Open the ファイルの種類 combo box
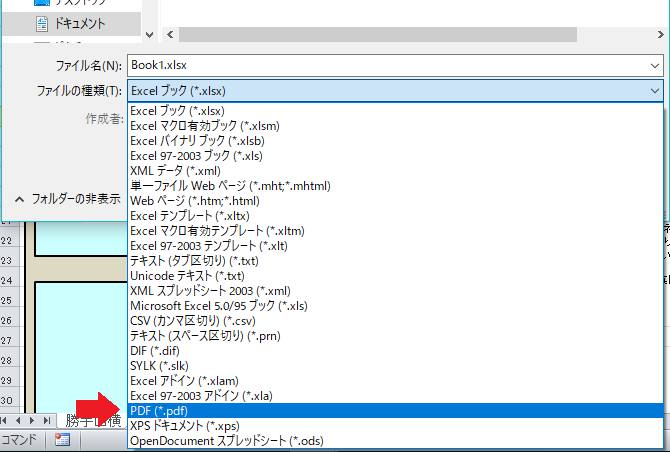Viewport: 670px width, 452px height. pos(395,91)
